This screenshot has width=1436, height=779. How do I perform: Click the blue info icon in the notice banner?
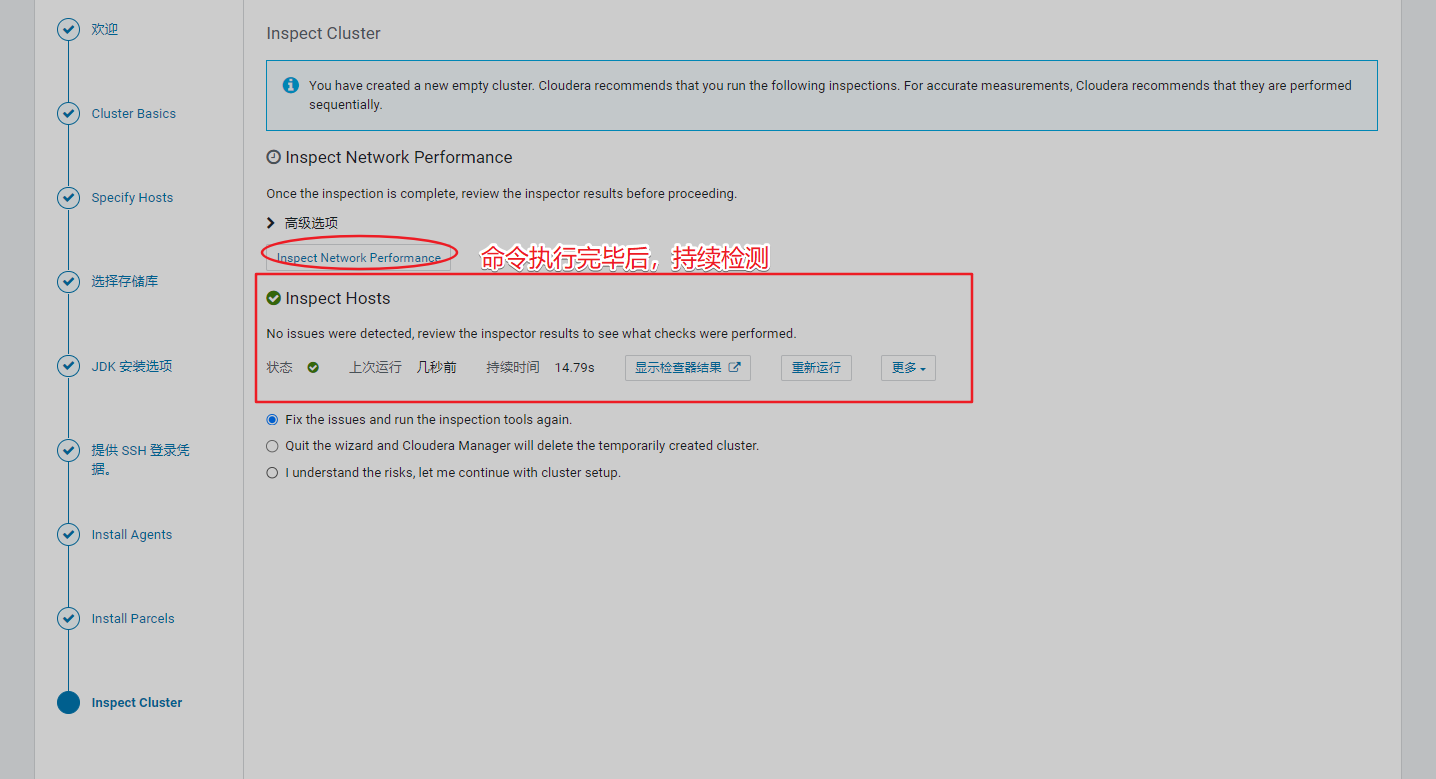click(x=291, y=85)
